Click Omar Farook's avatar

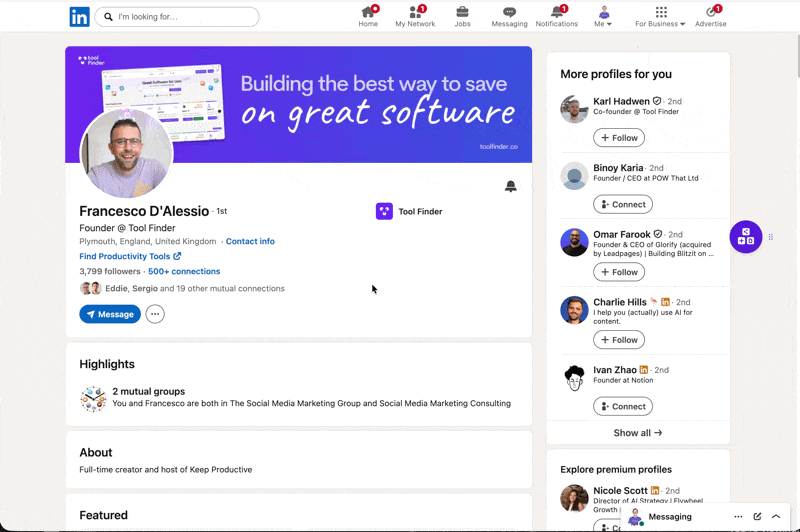pyautogui.click(x=574, y=242)
